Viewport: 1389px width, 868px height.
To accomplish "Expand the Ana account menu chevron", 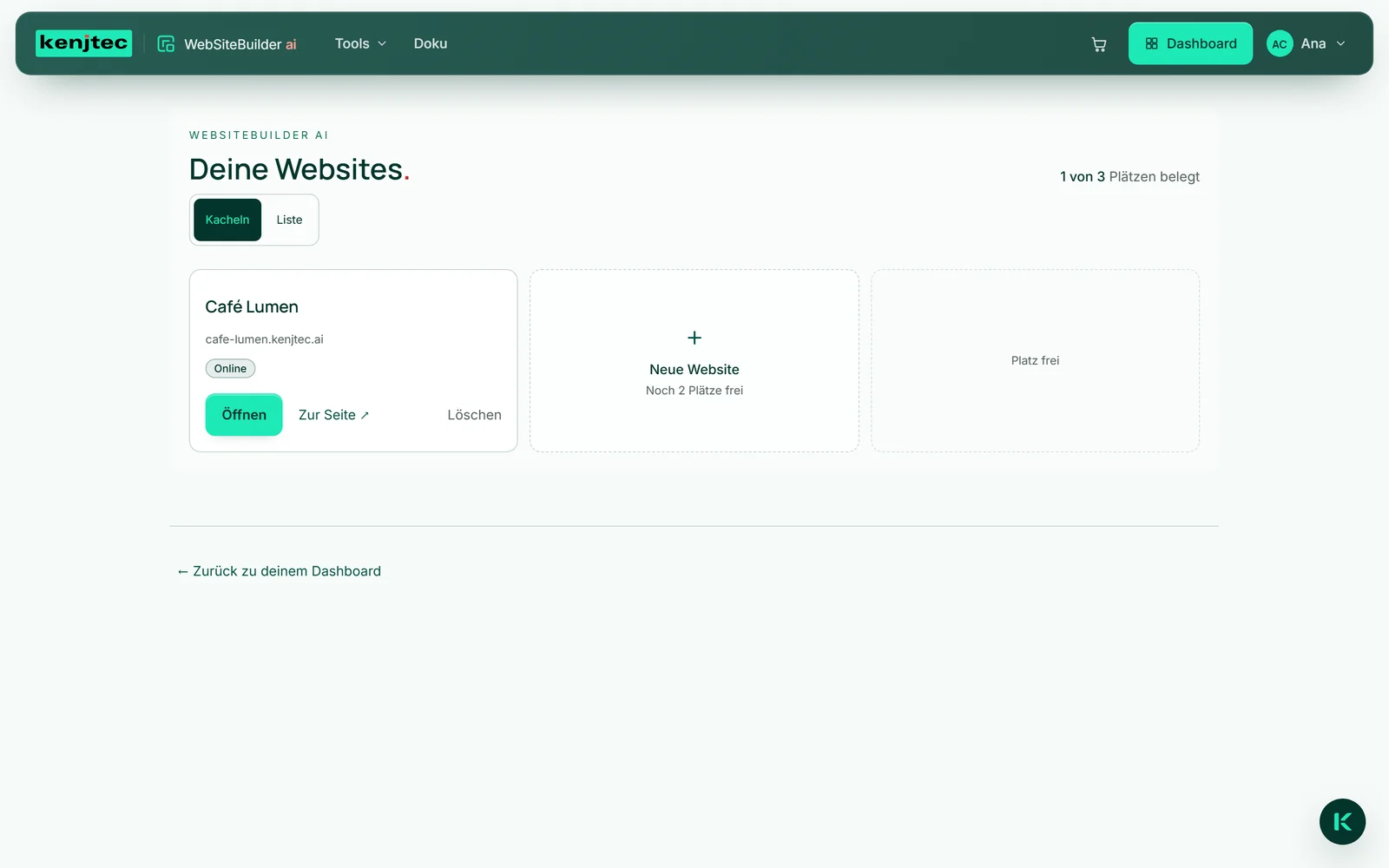I will tap(1340, 43).
